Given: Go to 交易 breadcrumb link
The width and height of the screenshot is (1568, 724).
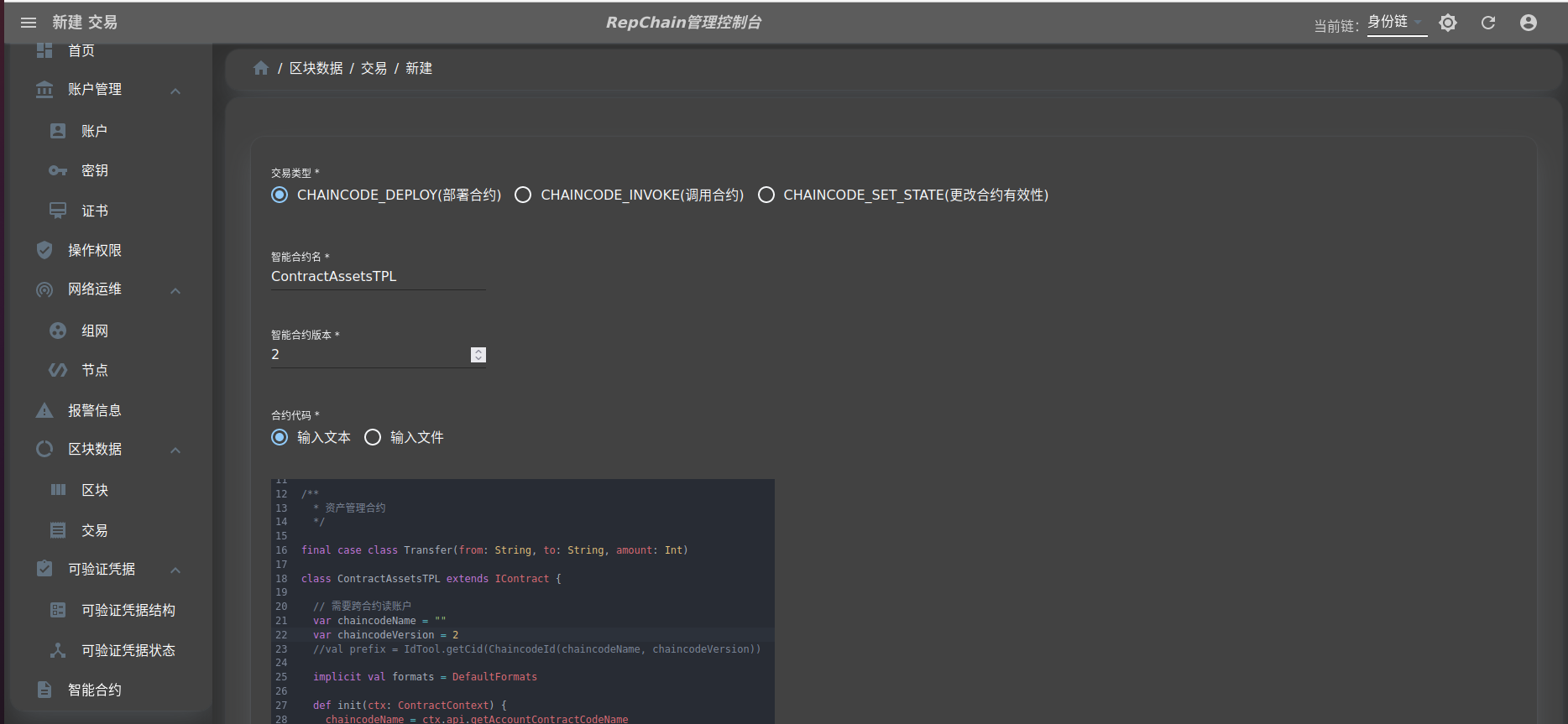Looking at the screenshot, I should tap(374, 68).
